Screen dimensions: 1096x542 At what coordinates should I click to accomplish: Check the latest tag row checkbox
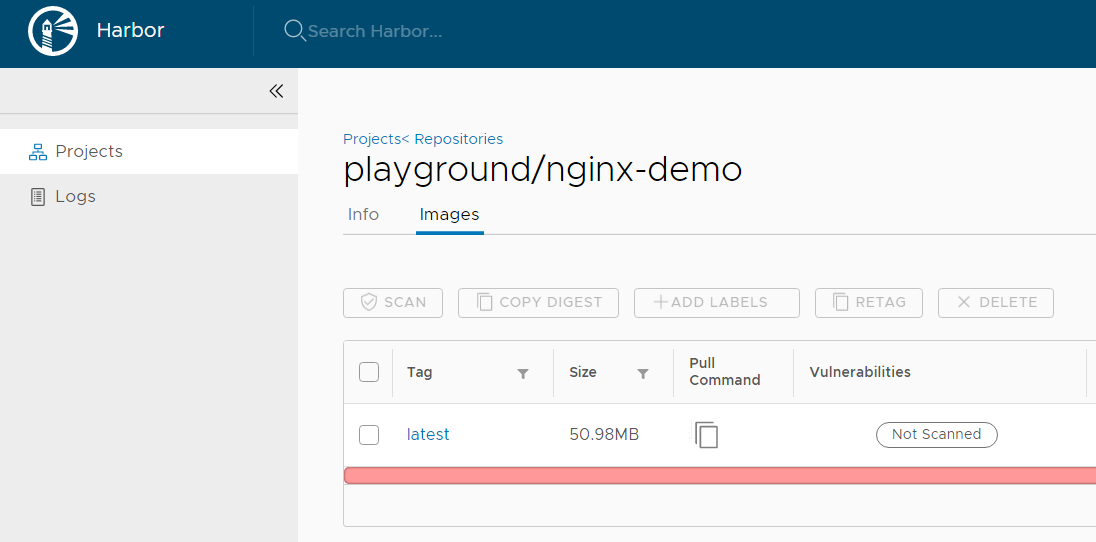click(369, 435)
